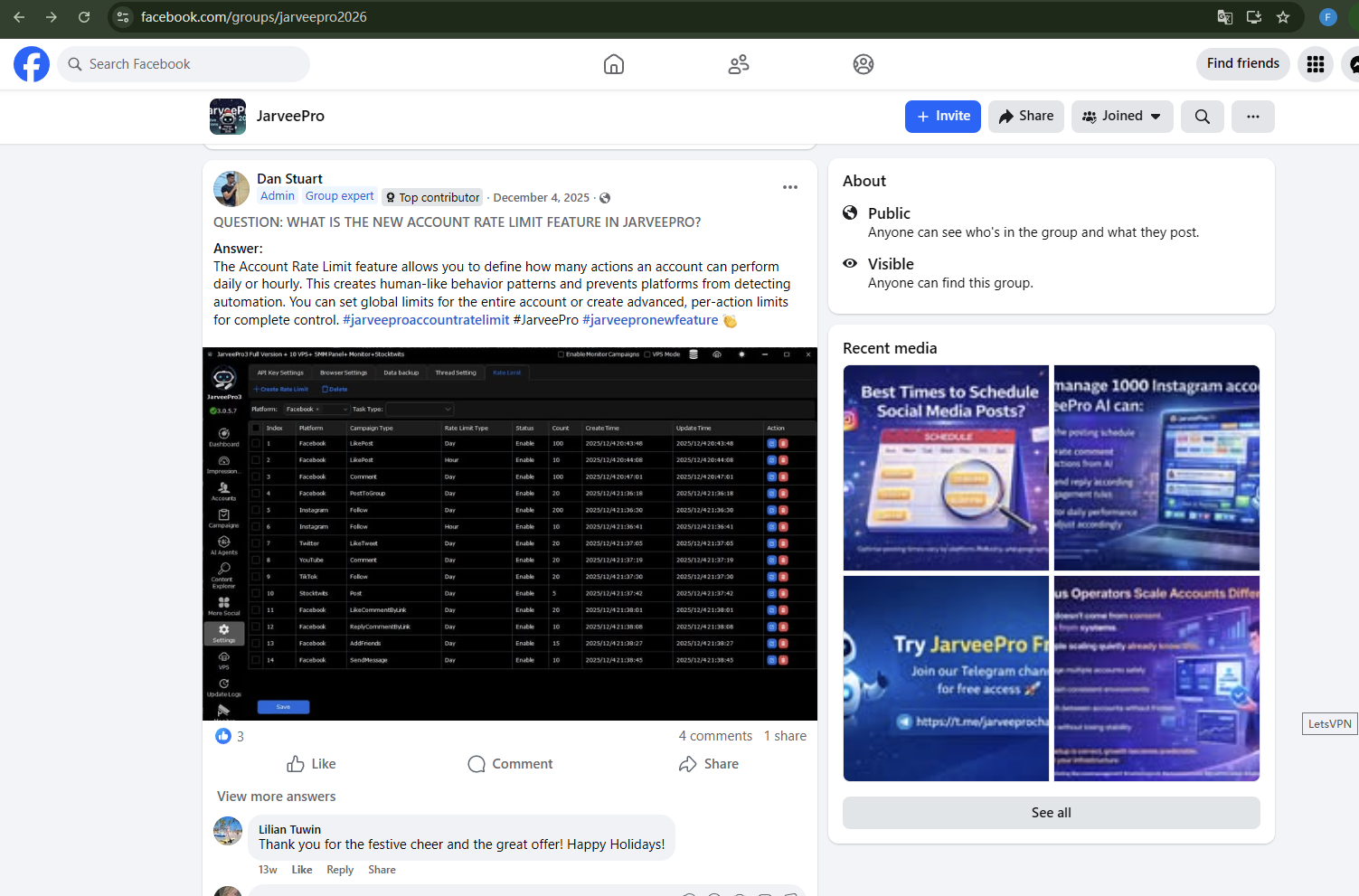Reload the page in browser
This screenshot has height=896, width=1359.
(x=84, y=17)
